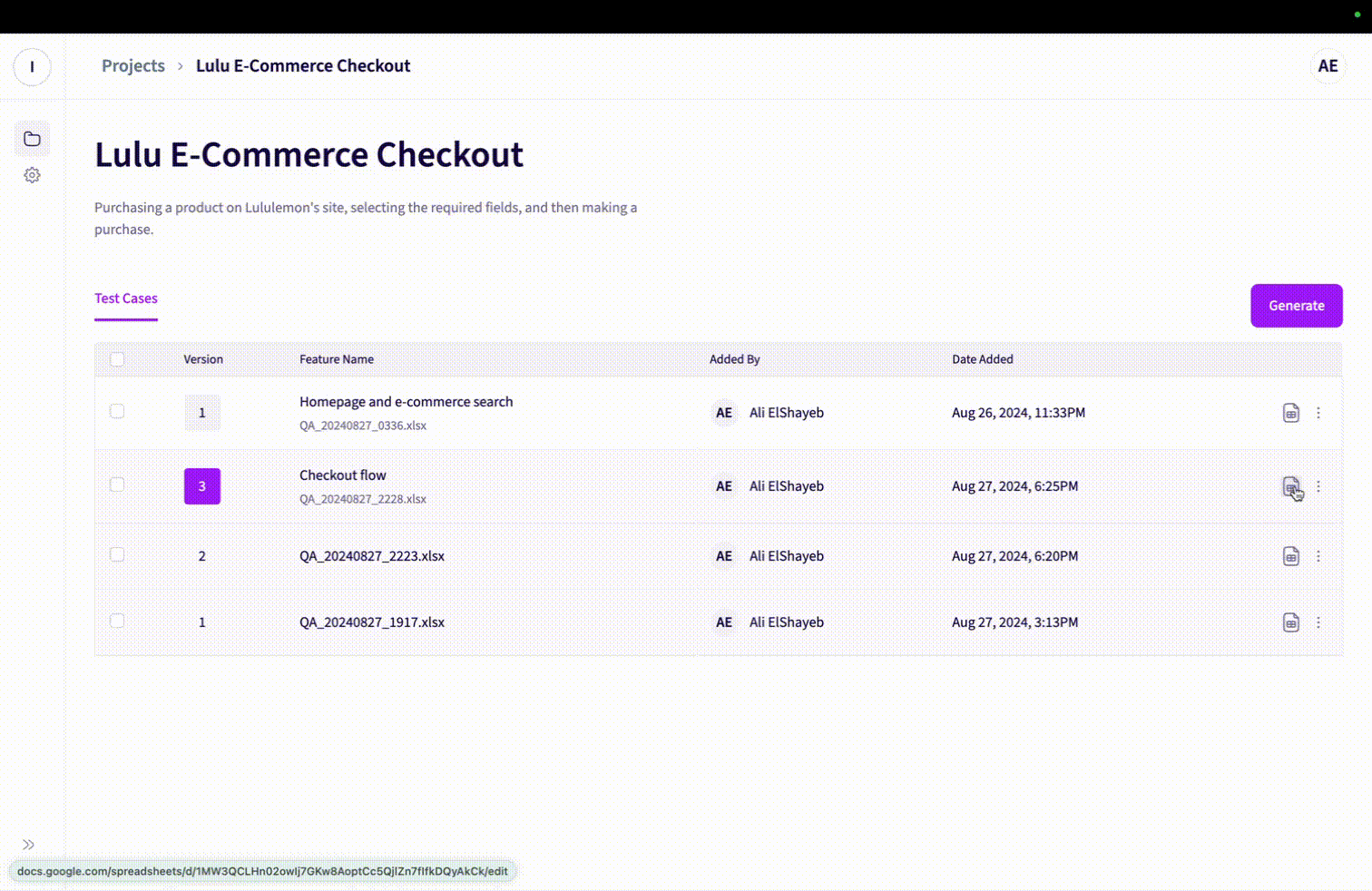Check the QA_20240827_2223.xlsx row checkbox
The image size is (1372, 891).
pos(117,554)
